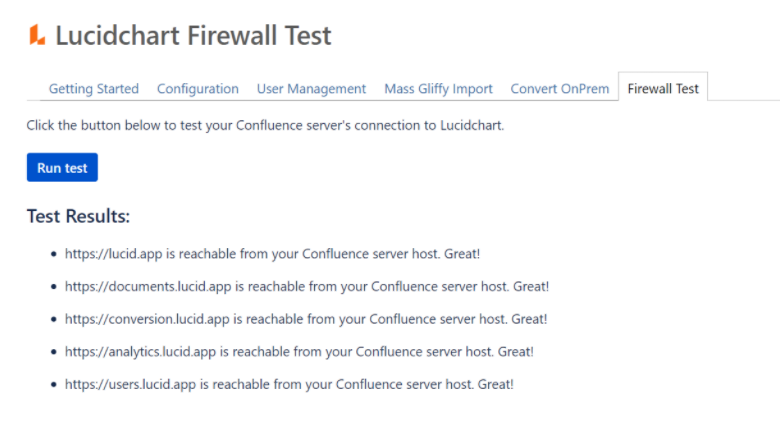Open the Getting Started tab
The width and height of the screenshot is (781, 423).
pos(94,88)
